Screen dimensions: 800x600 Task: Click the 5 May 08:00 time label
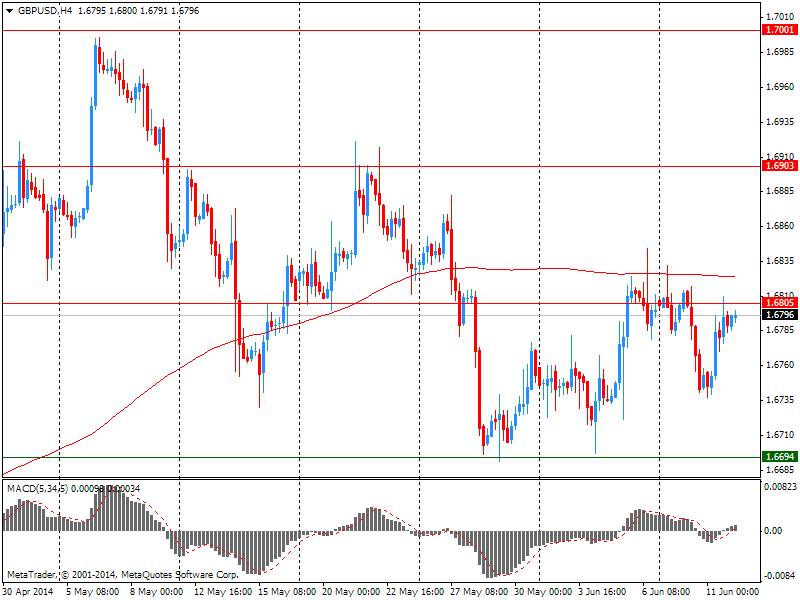93,592
